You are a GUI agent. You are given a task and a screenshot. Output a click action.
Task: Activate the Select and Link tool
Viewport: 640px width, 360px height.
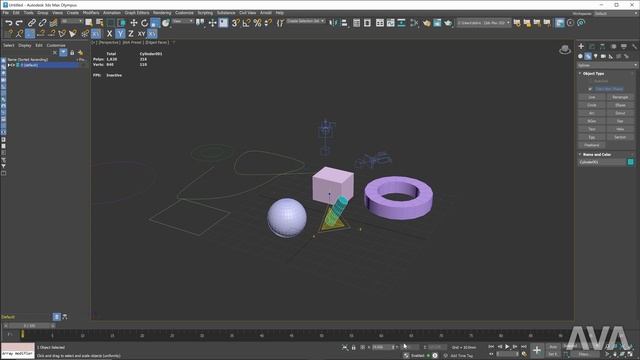coord(32,23)
